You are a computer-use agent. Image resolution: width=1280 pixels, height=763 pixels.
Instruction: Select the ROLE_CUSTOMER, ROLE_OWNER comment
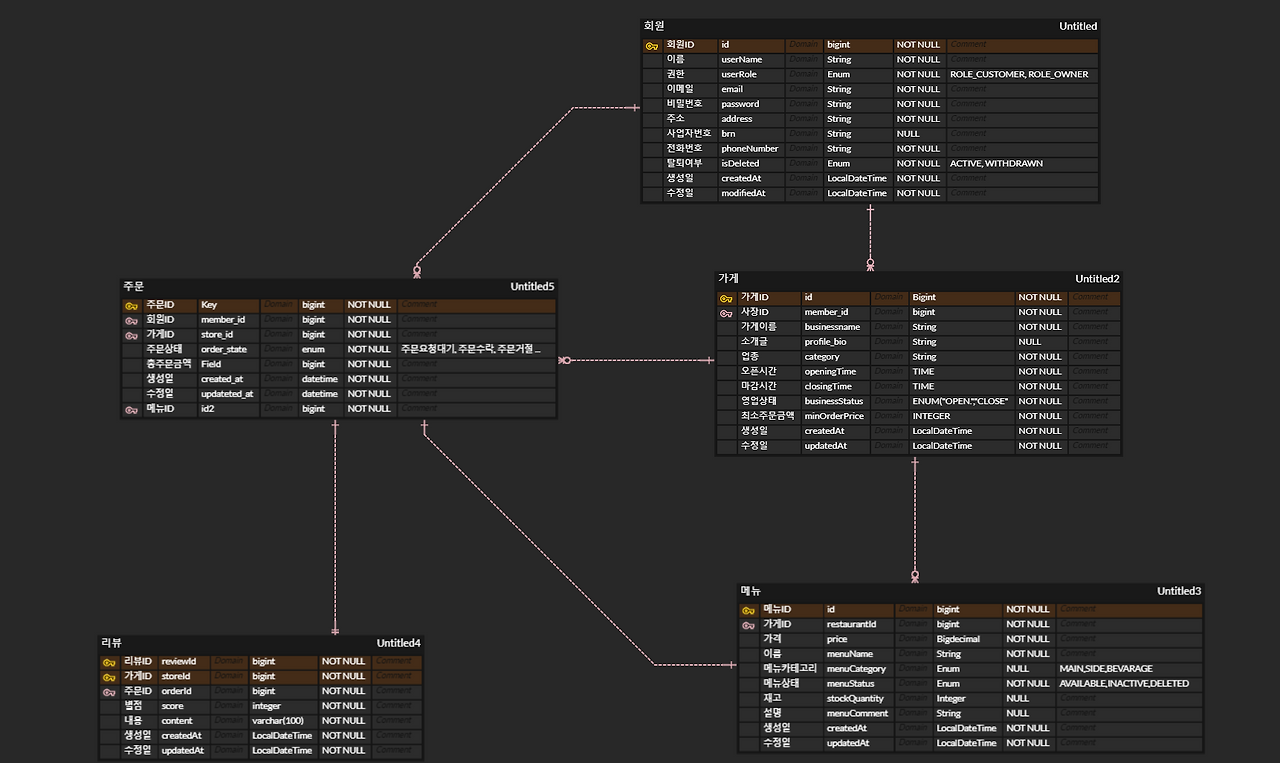(1019, 75)
